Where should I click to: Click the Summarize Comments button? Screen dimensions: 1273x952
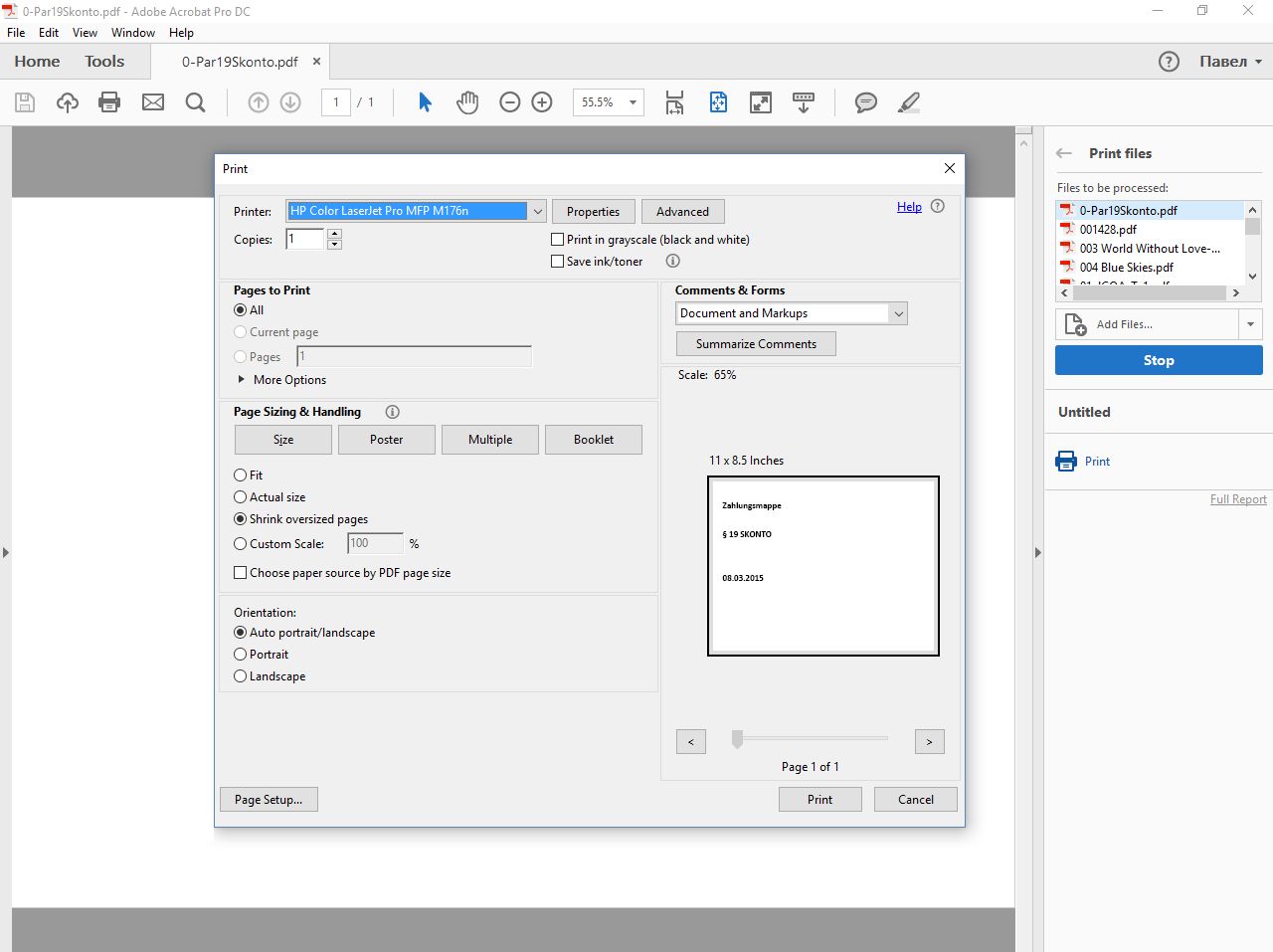click(757, 344)
